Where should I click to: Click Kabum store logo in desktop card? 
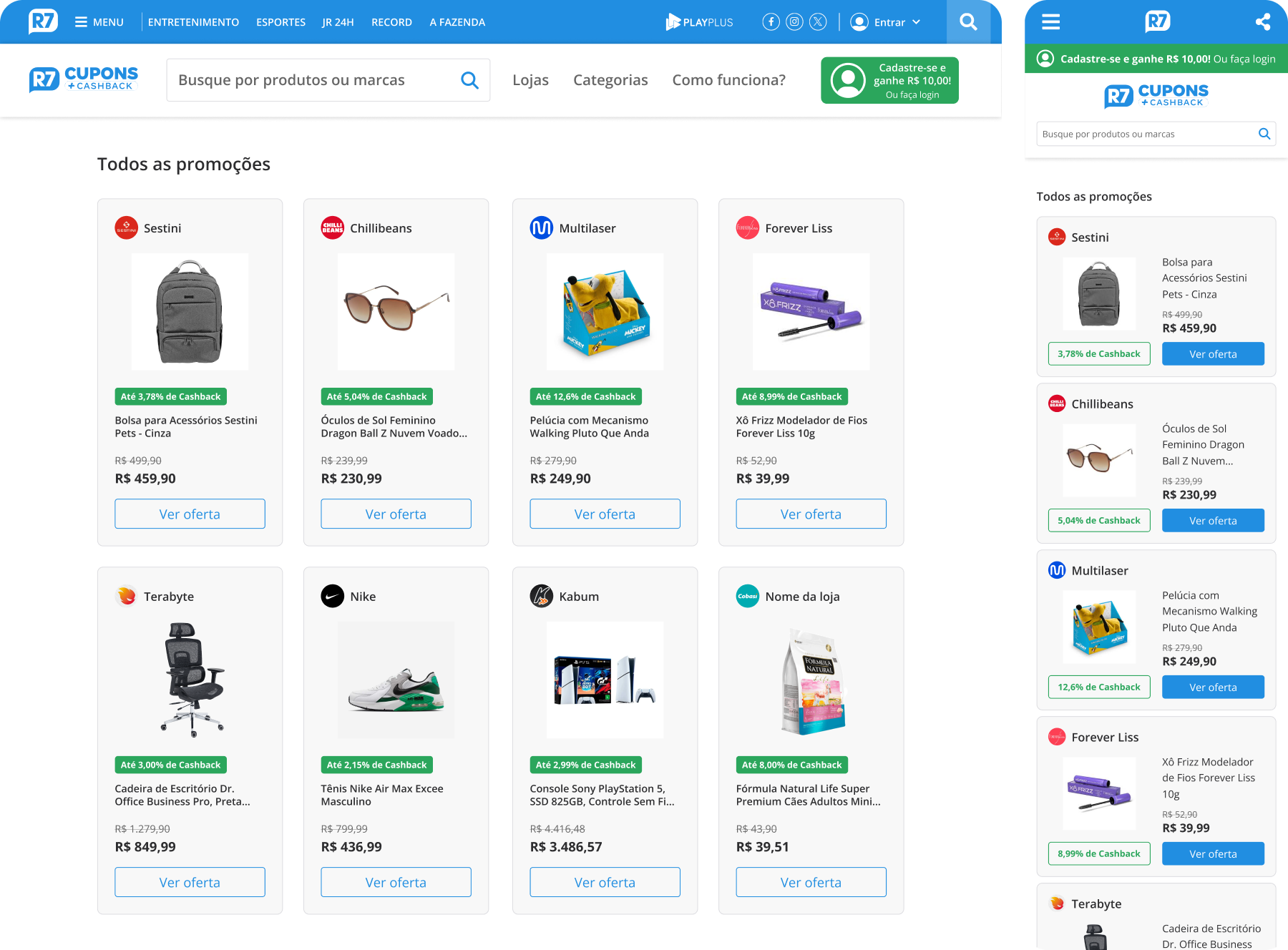[x=542, y=597]
